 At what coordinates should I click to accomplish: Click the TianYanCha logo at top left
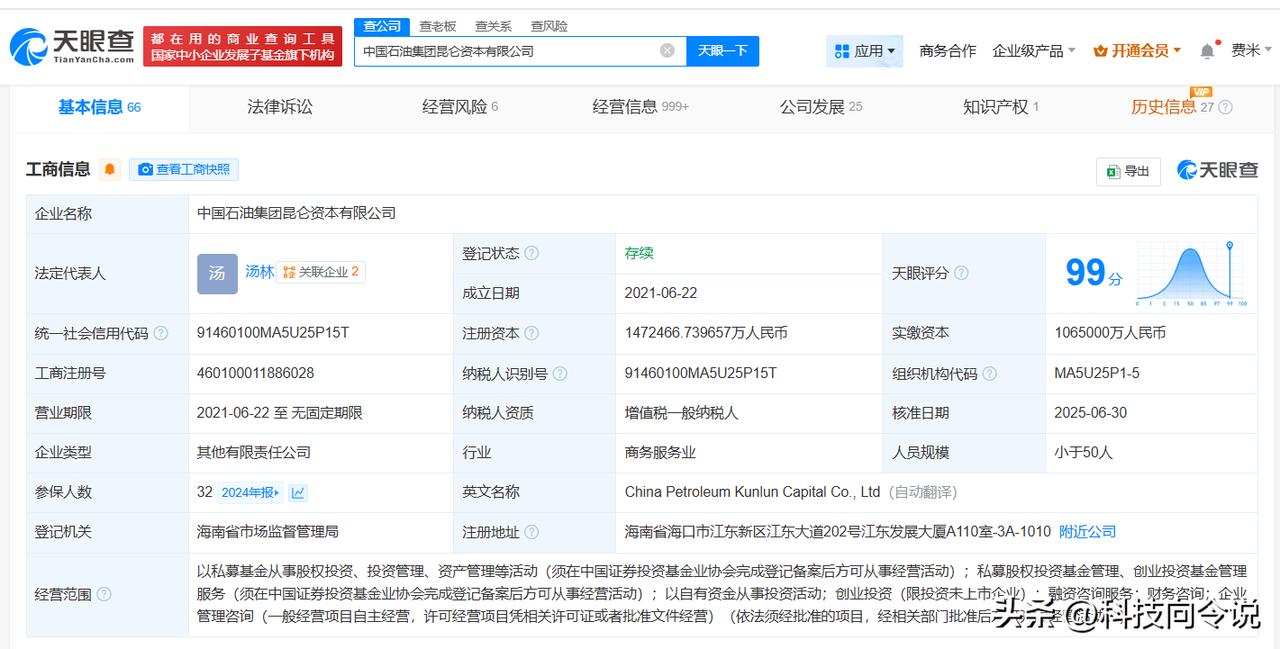72,46
